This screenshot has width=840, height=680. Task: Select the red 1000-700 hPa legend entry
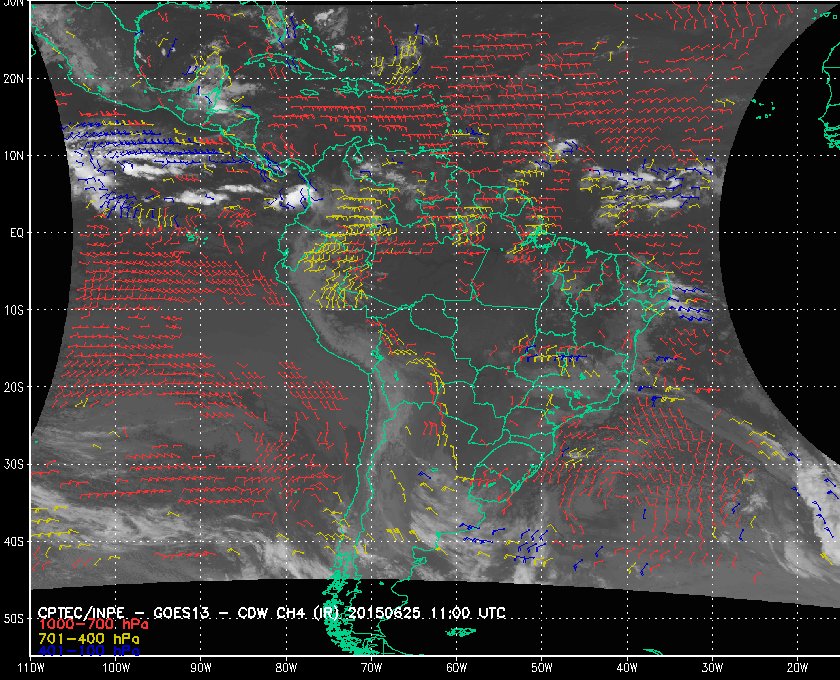point(93,625)
